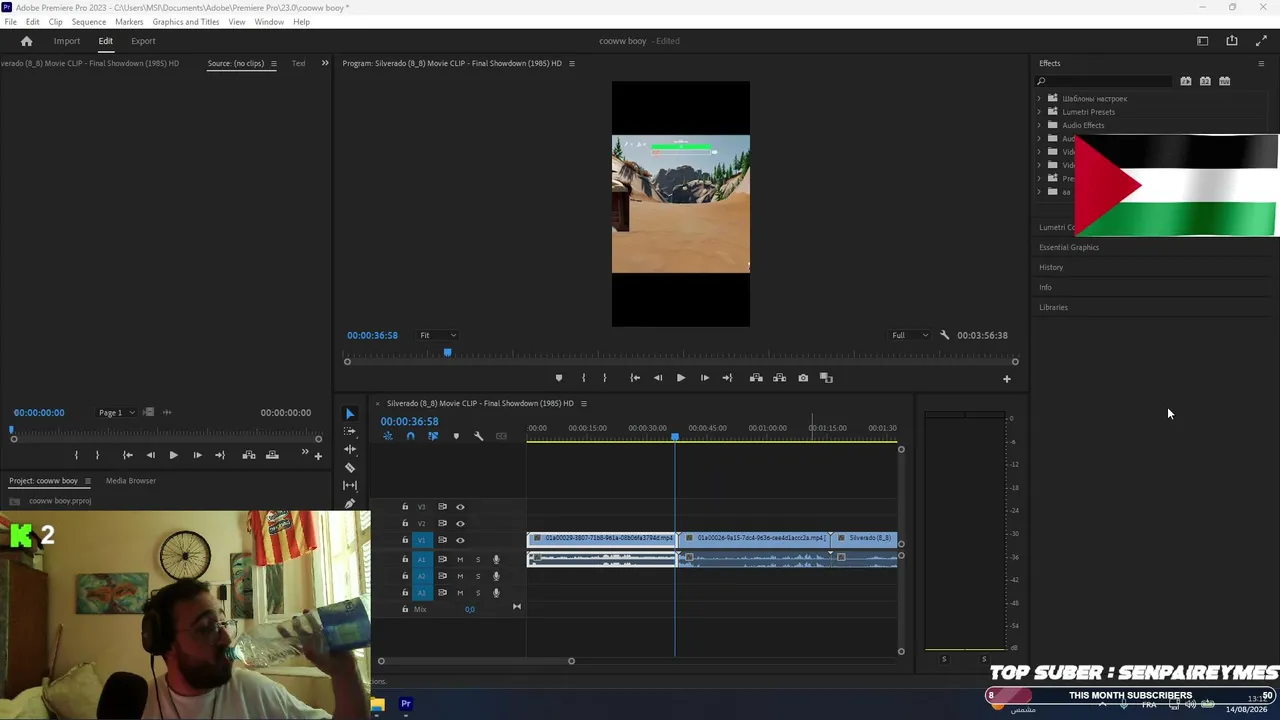Open the File menu

click(x=11, y=22)
